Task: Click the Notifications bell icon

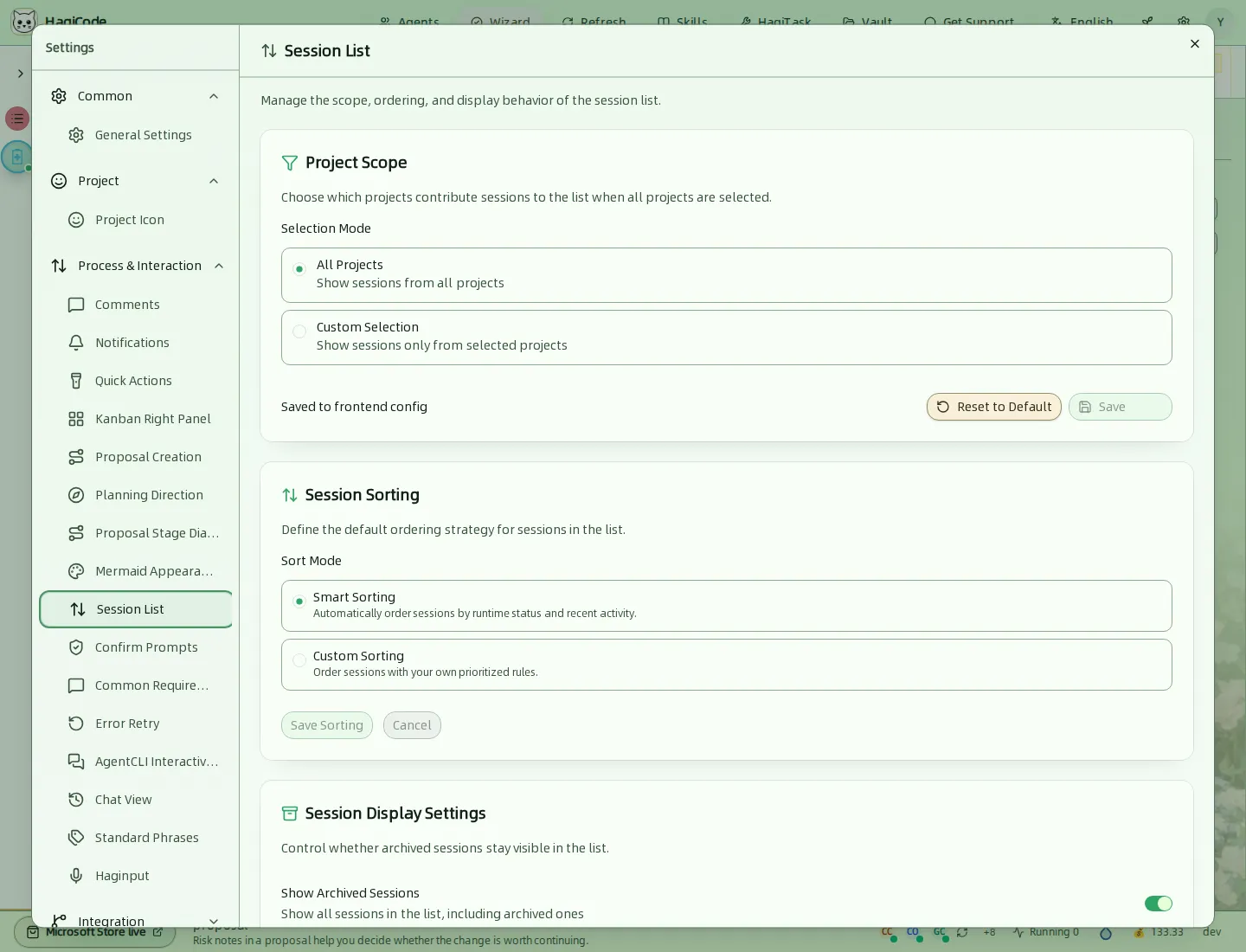Action: click(x=76, y=343)
